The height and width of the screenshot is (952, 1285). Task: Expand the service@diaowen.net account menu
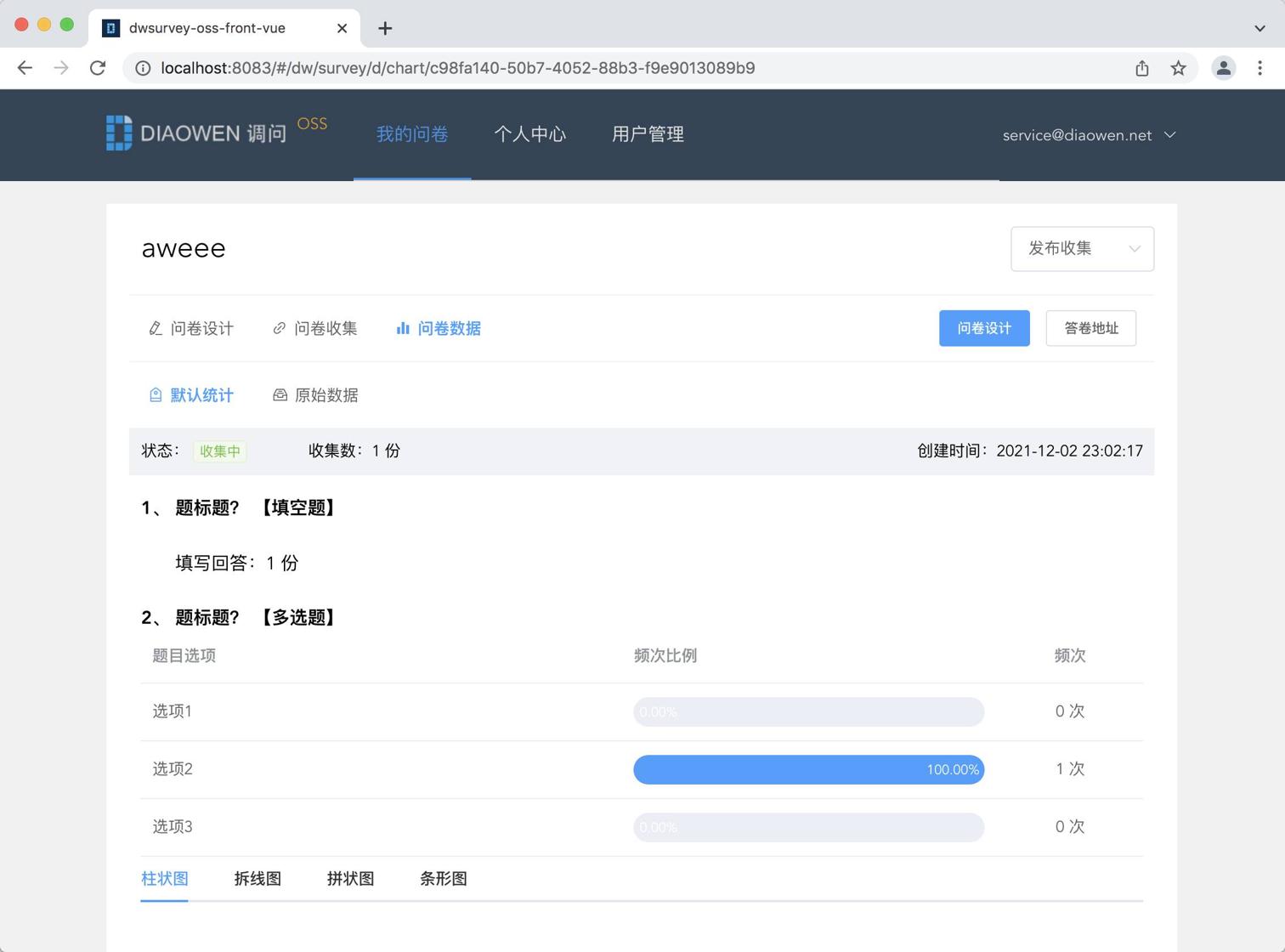click(x=1089, y=135)
